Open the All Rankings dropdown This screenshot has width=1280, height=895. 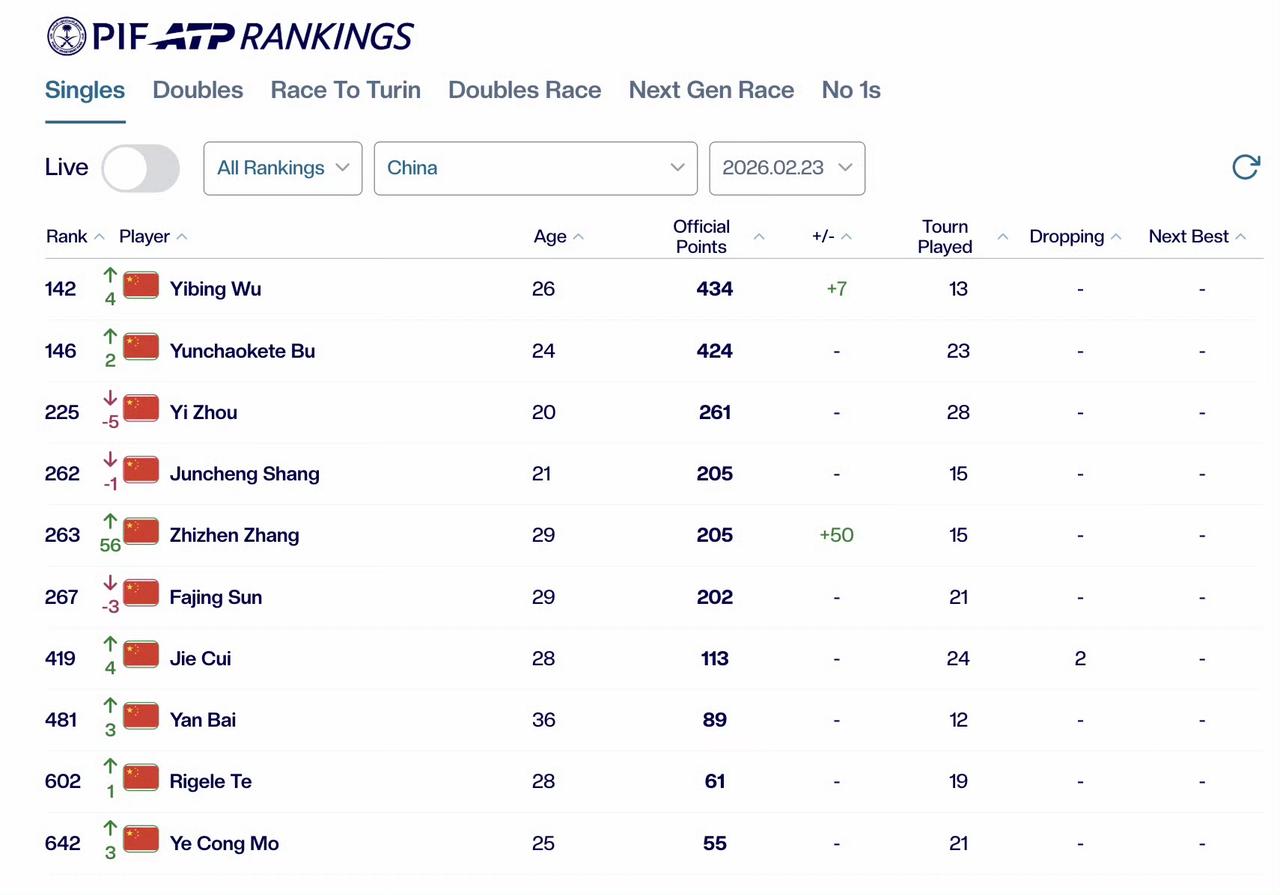(x=283, y=168)
